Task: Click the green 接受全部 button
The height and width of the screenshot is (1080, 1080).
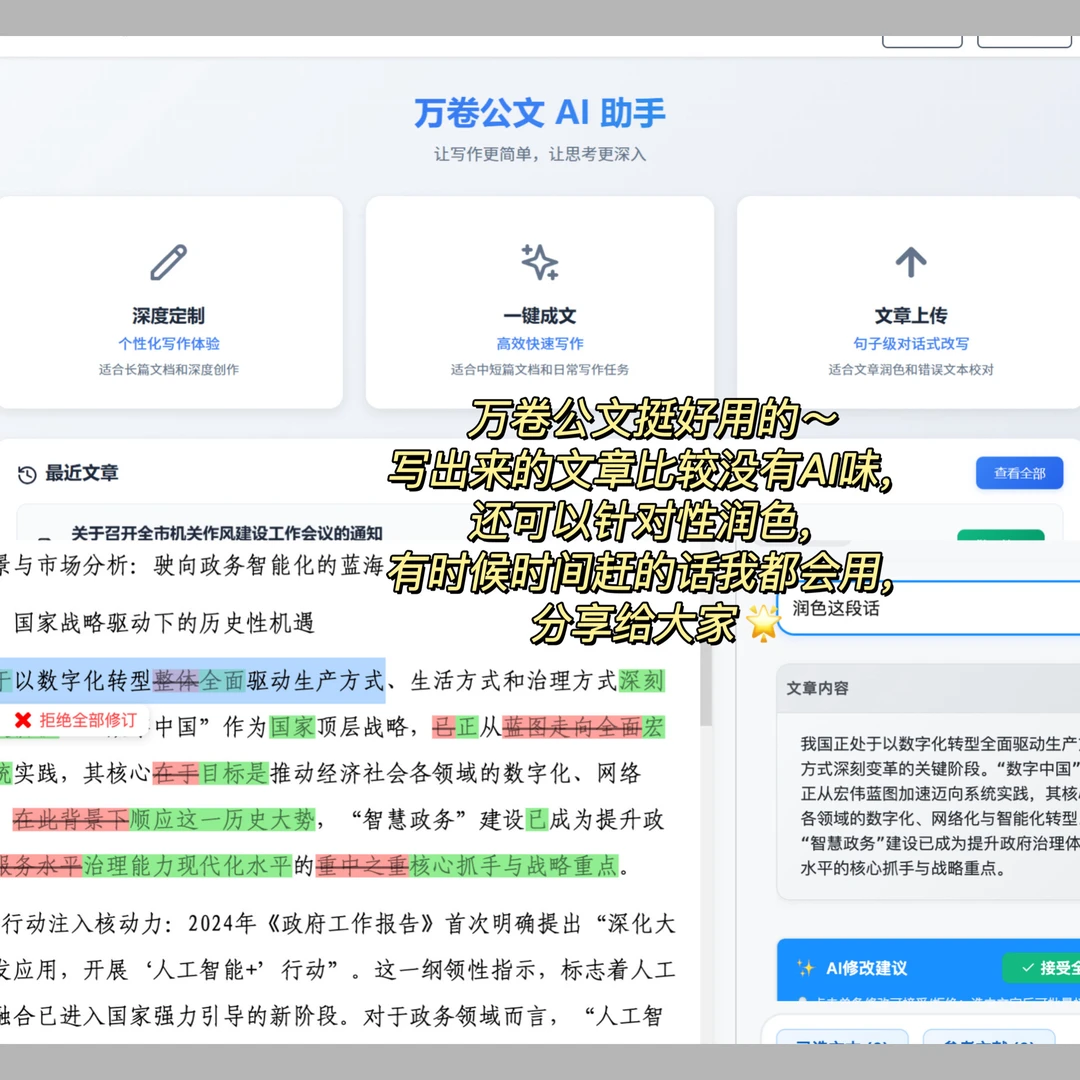Action: tap(1042, 968)
